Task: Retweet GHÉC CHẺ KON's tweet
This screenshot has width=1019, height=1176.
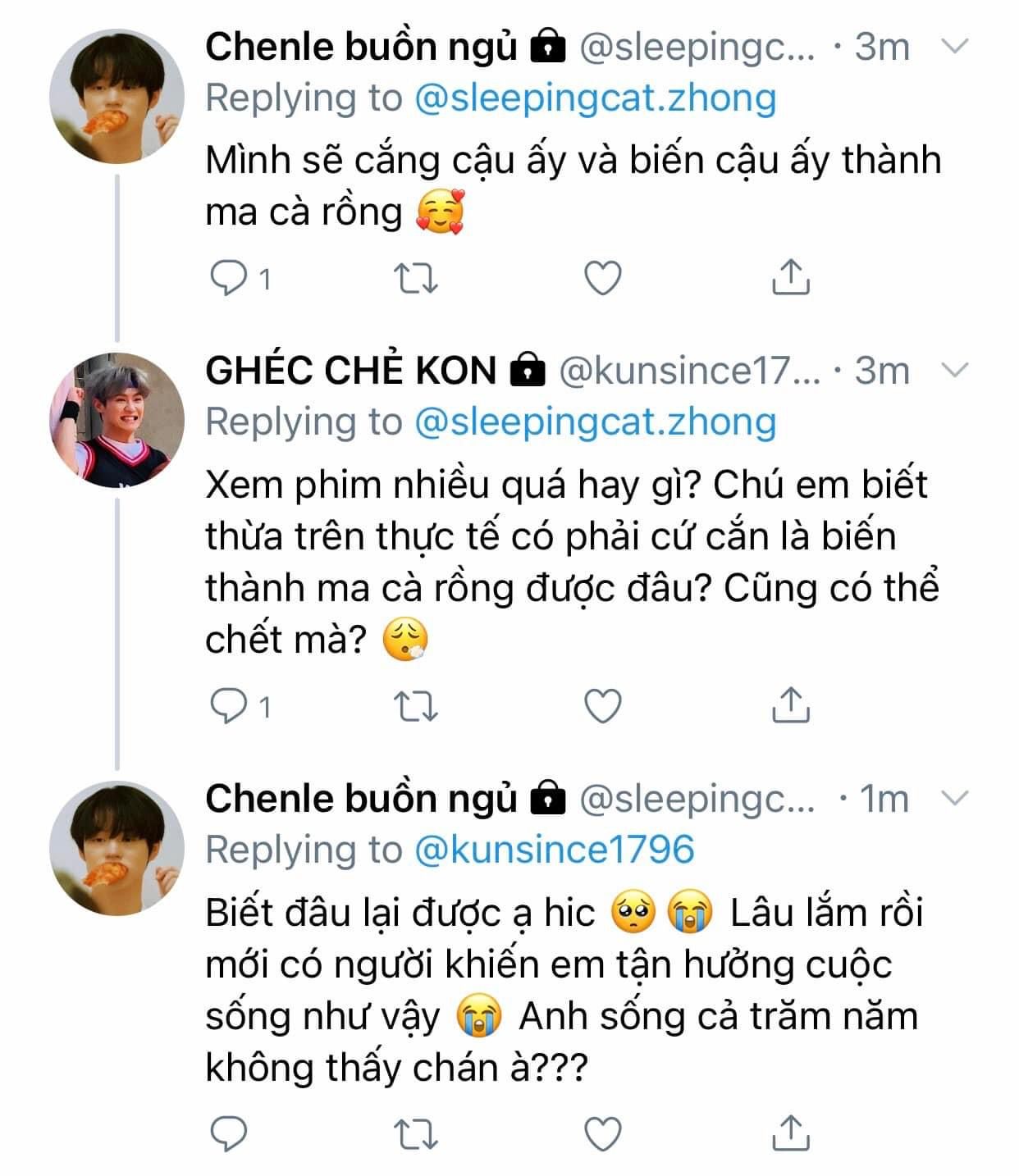Action: tap(416, 706)
